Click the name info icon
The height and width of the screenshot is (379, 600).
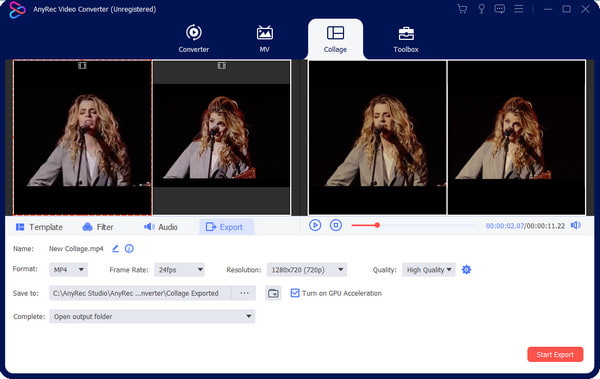(129, 248)
